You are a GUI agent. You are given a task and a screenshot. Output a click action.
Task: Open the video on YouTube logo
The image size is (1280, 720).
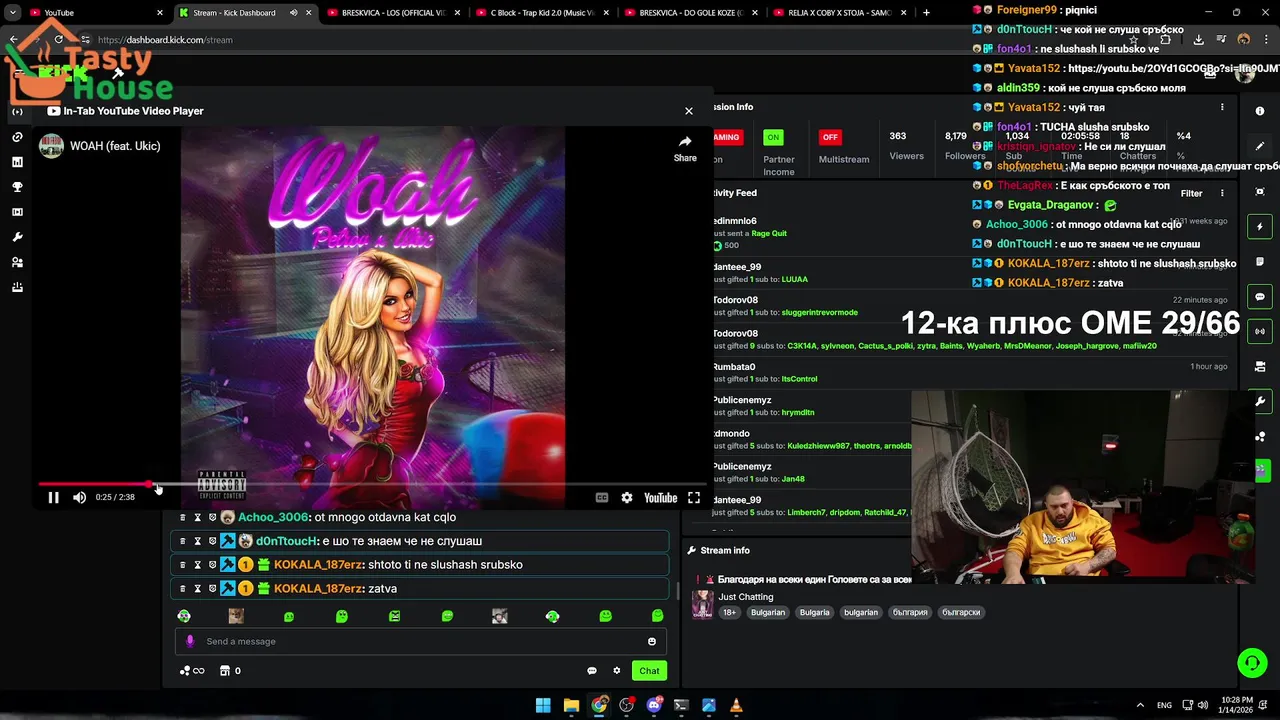(x=660, y=497)
